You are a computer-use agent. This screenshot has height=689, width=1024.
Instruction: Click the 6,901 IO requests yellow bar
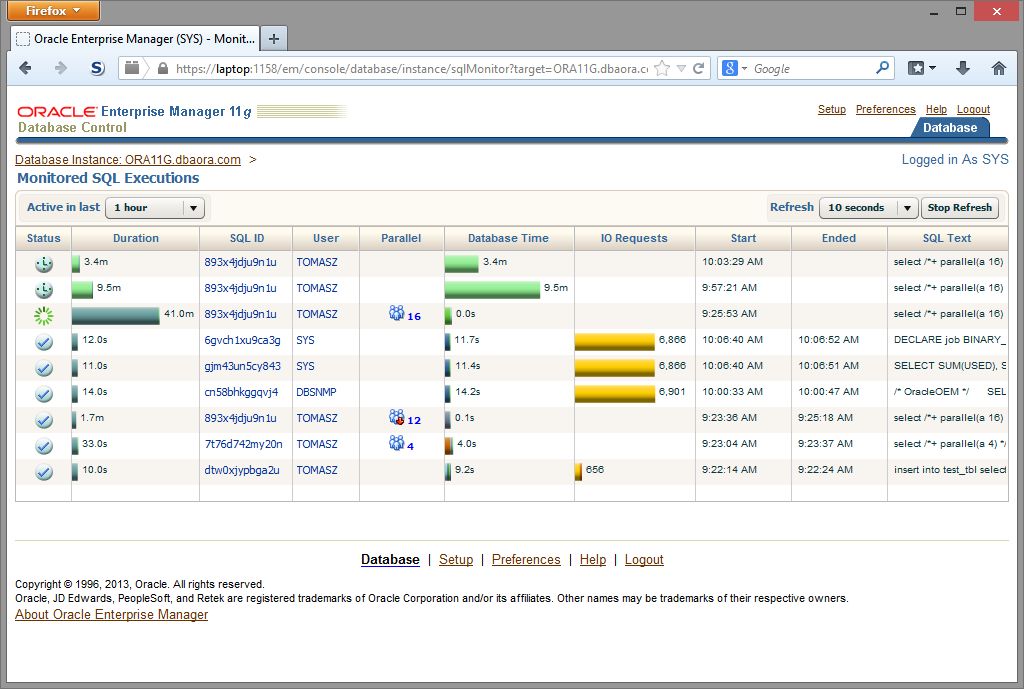(x=615, y=394)
